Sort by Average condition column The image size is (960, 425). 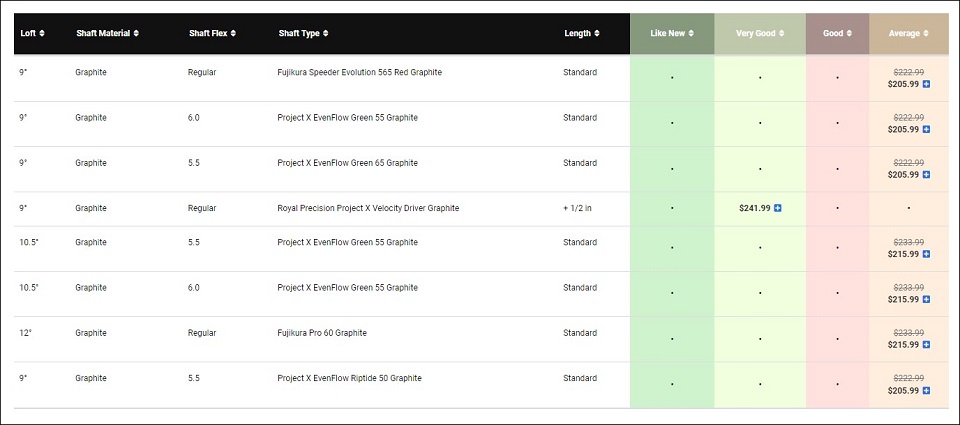click(908, 33)
